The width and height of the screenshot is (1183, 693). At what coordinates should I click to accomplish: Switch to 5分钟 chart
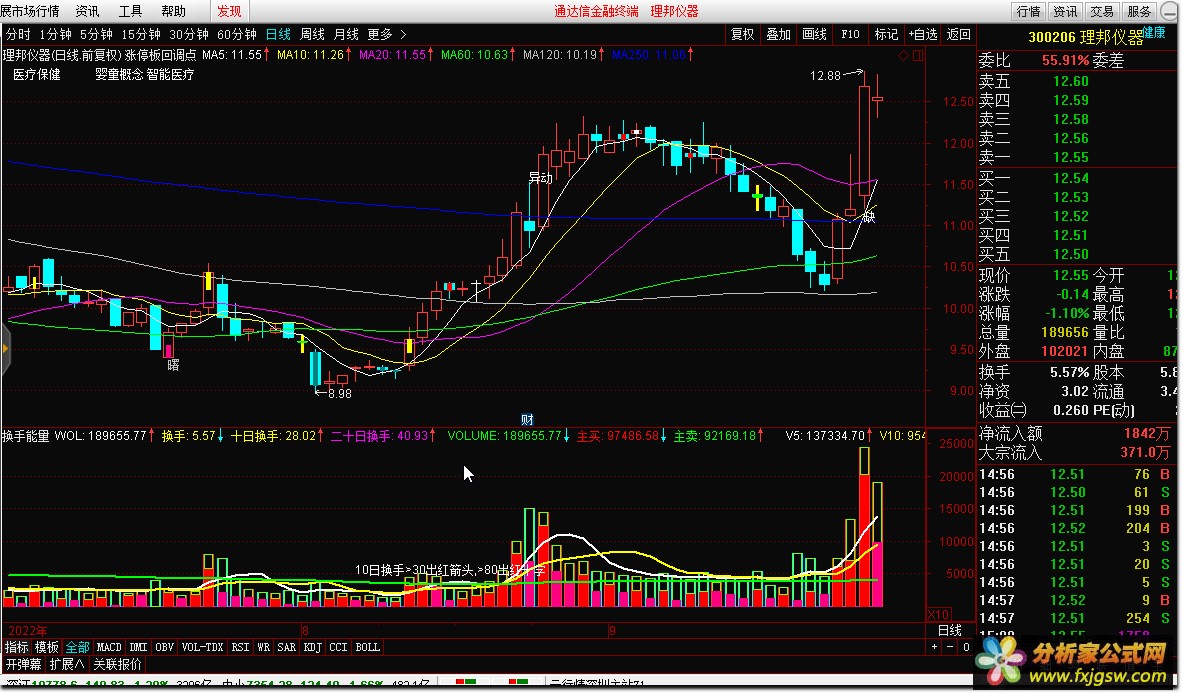click(x=96, y=35)
